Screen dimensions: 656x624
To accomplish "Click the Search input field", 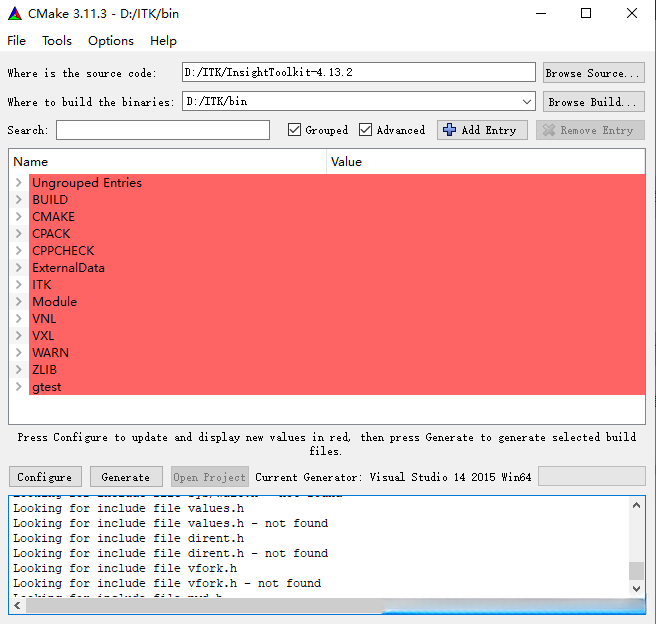I will 163,130.
